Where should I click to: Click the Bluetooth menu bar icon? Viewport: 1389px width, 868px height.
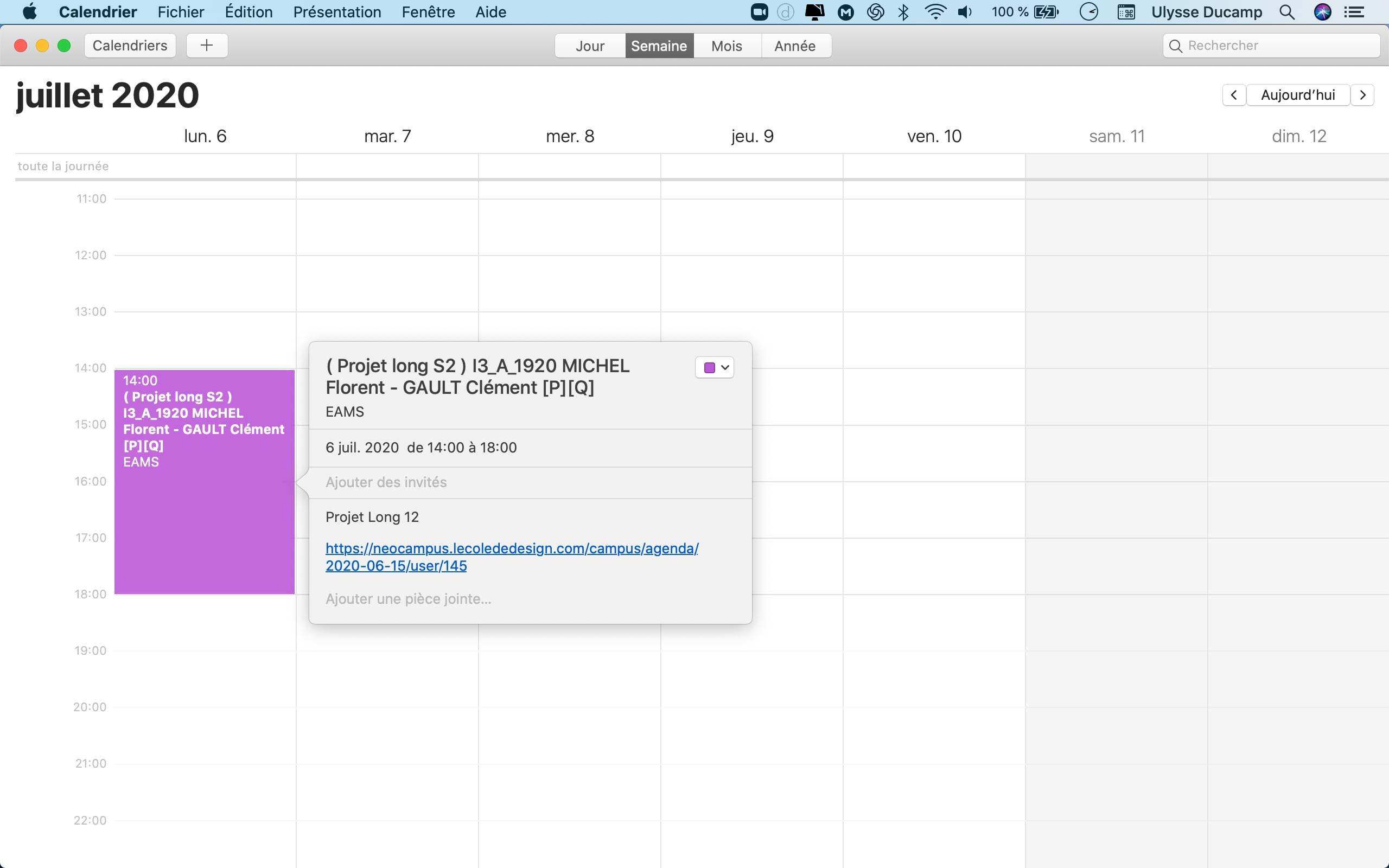coord(903,12)
